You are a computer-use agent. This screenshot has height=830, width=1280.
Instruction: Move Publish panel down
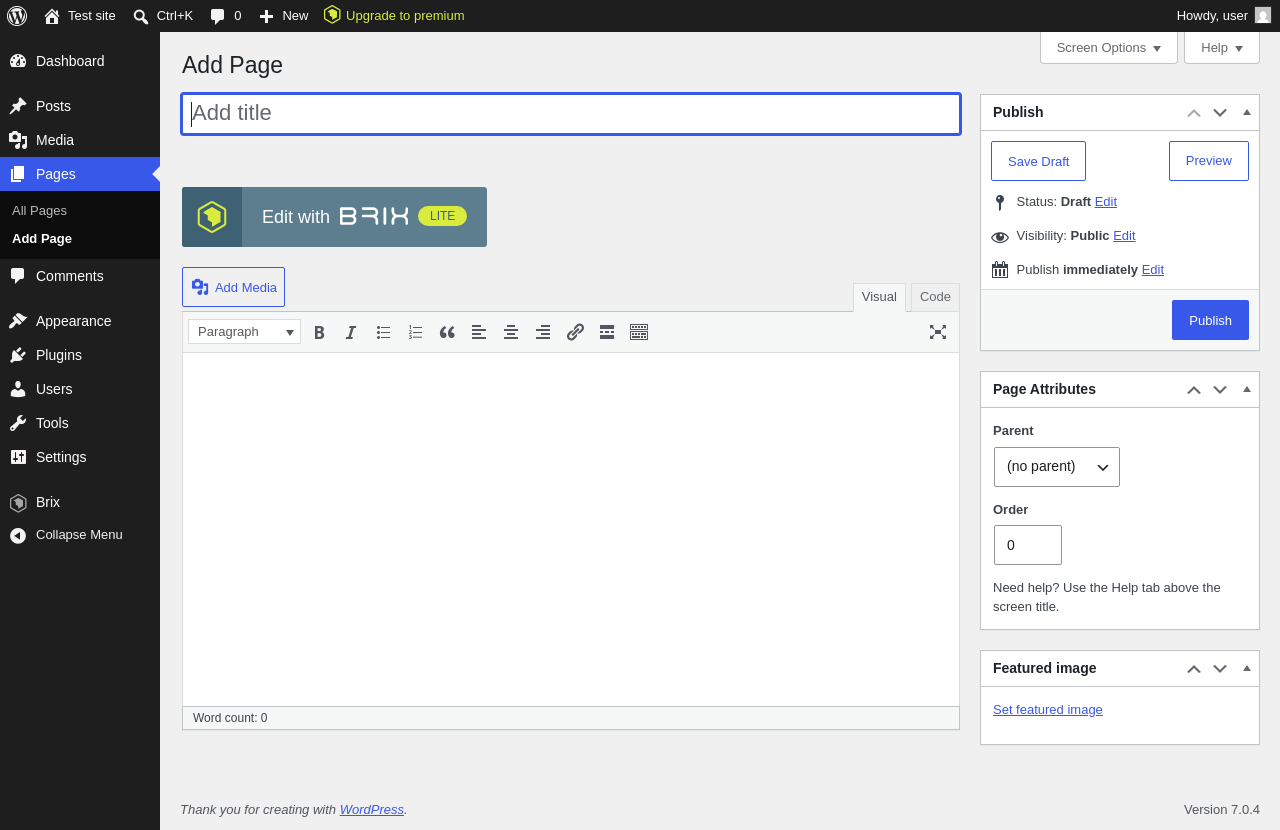1220,112
